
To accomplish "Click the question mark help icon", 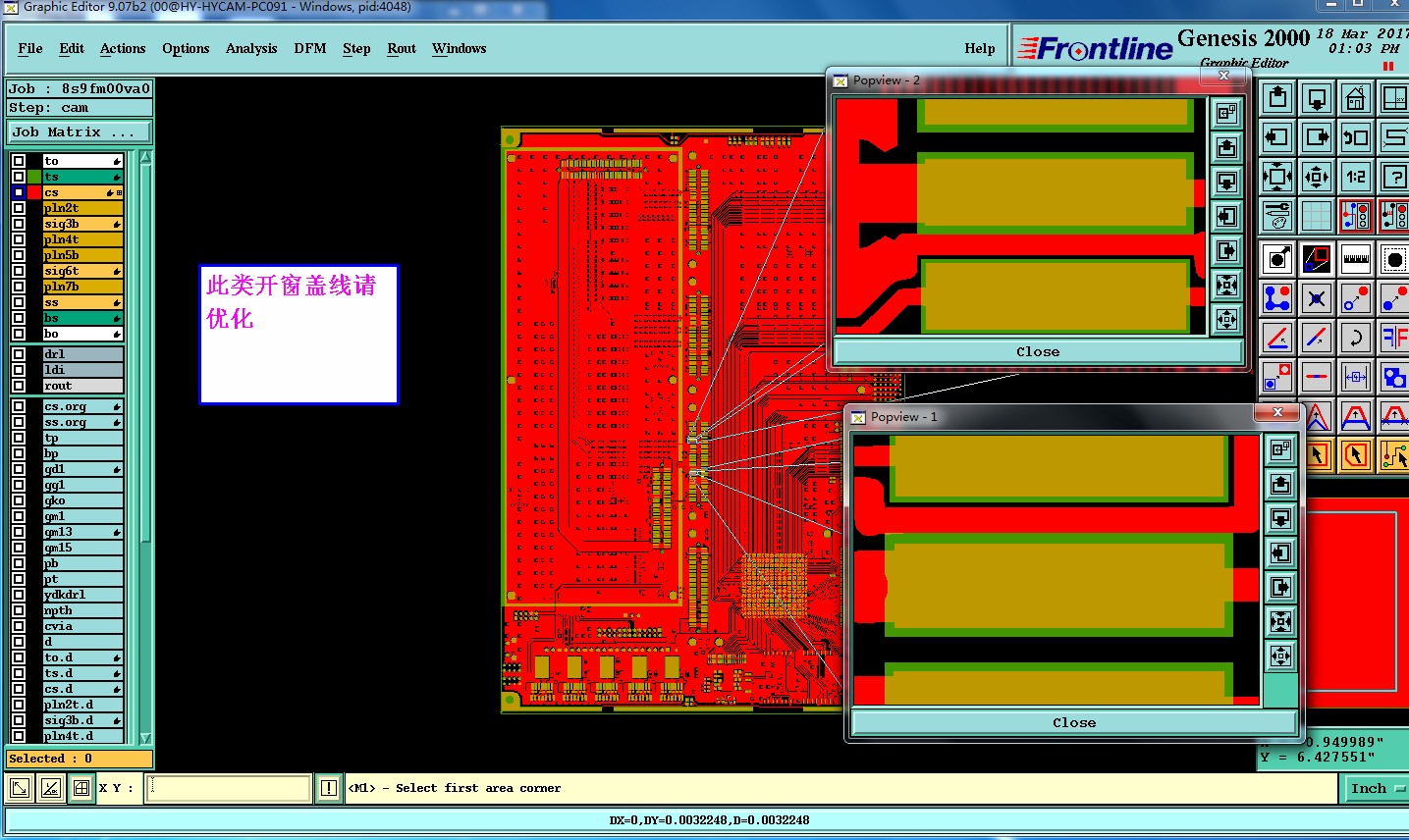I will [x=1394, y=177].
